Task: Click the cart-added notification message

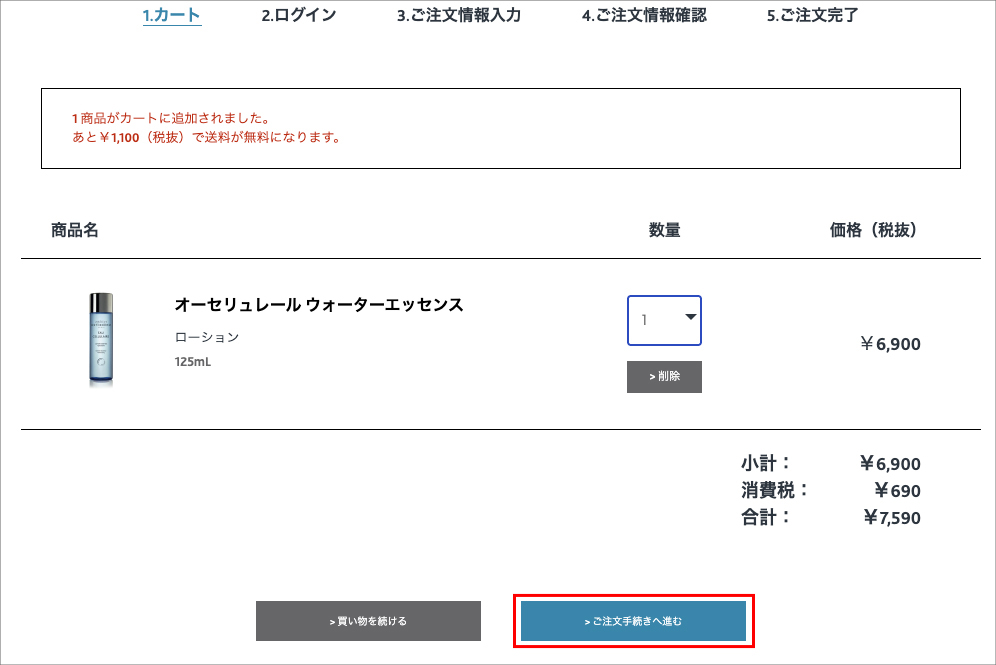Action: point(171,119)
